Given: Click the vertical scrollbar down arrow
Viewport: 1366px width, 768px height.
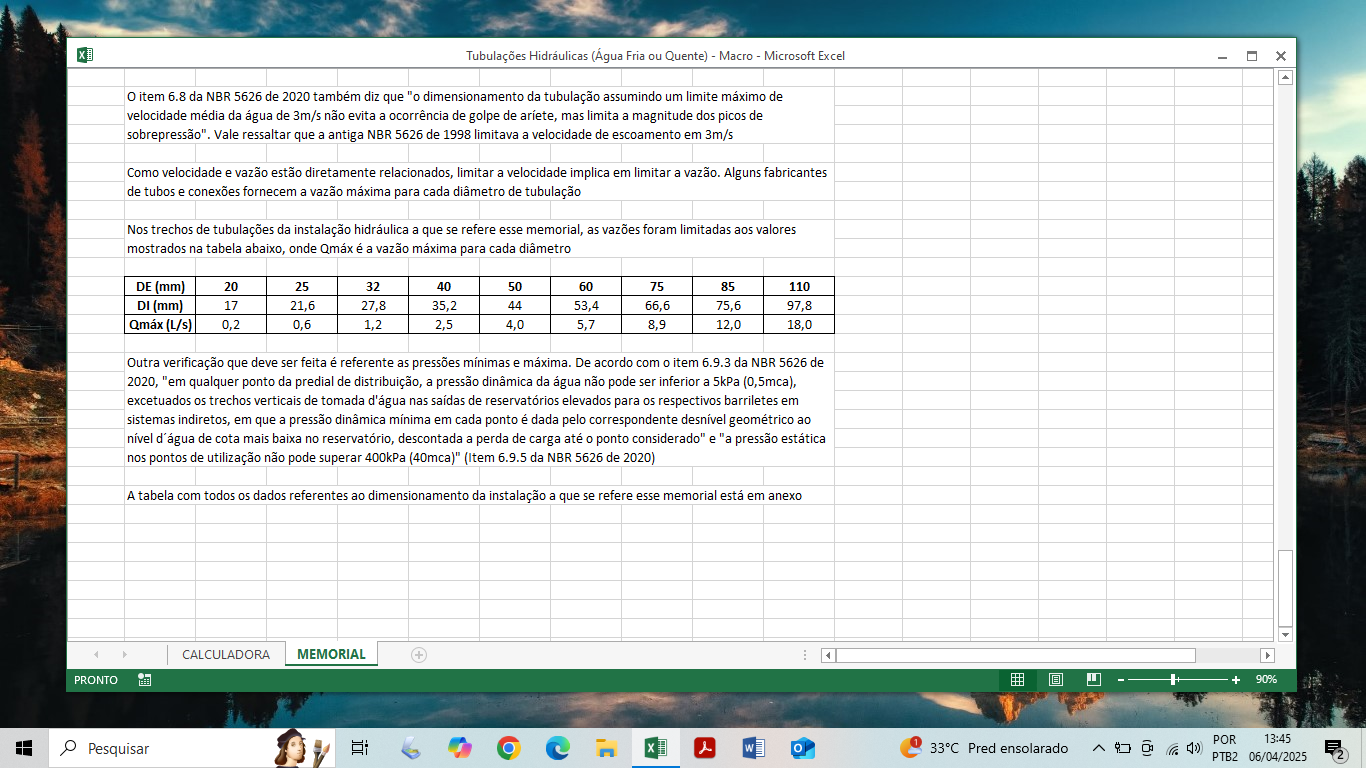Looking at the screenshot, I should point(1285,635).
